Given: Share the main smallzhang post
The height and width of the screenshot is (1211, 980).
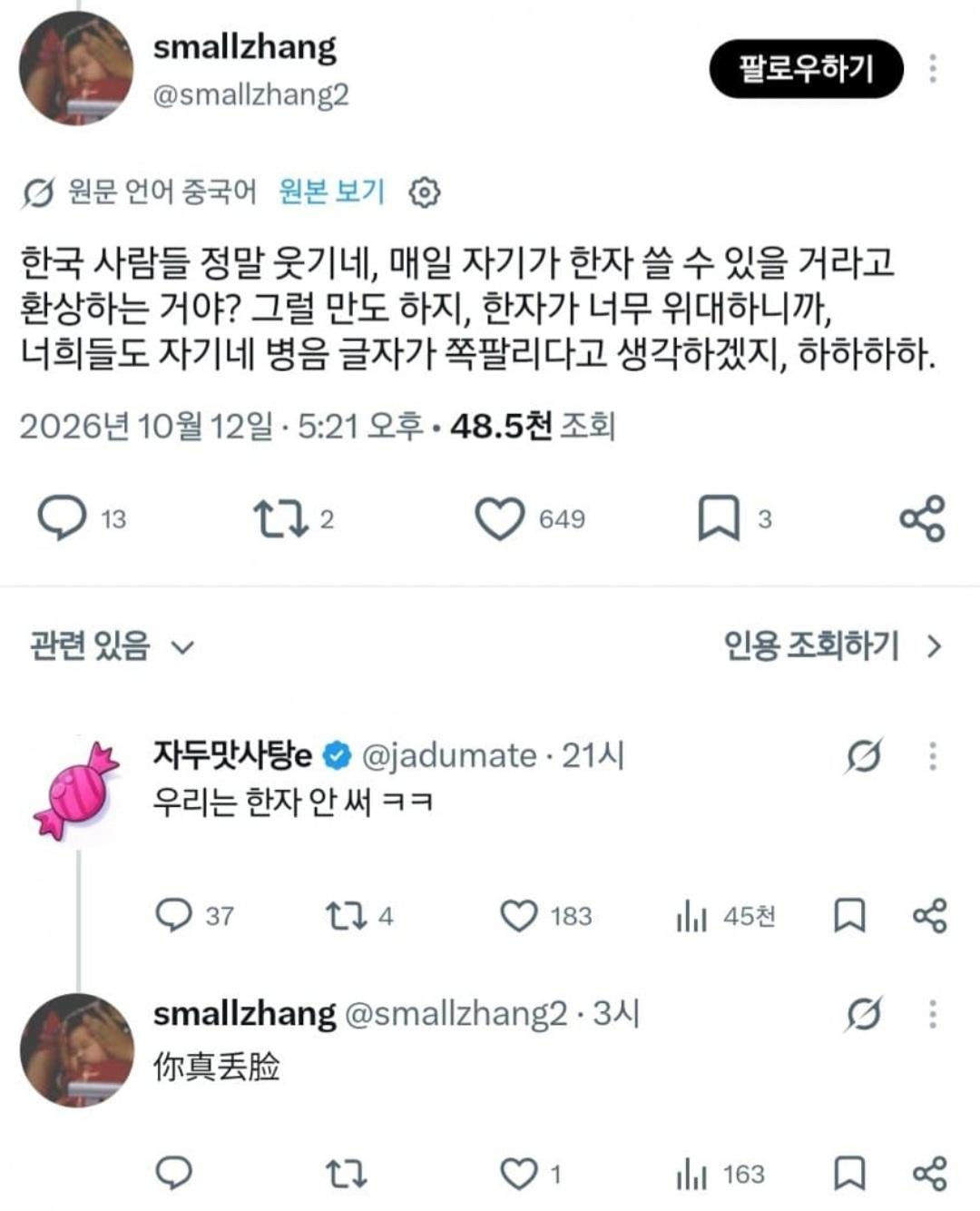Looking at the screenshot, I should [x=922, y=518].
